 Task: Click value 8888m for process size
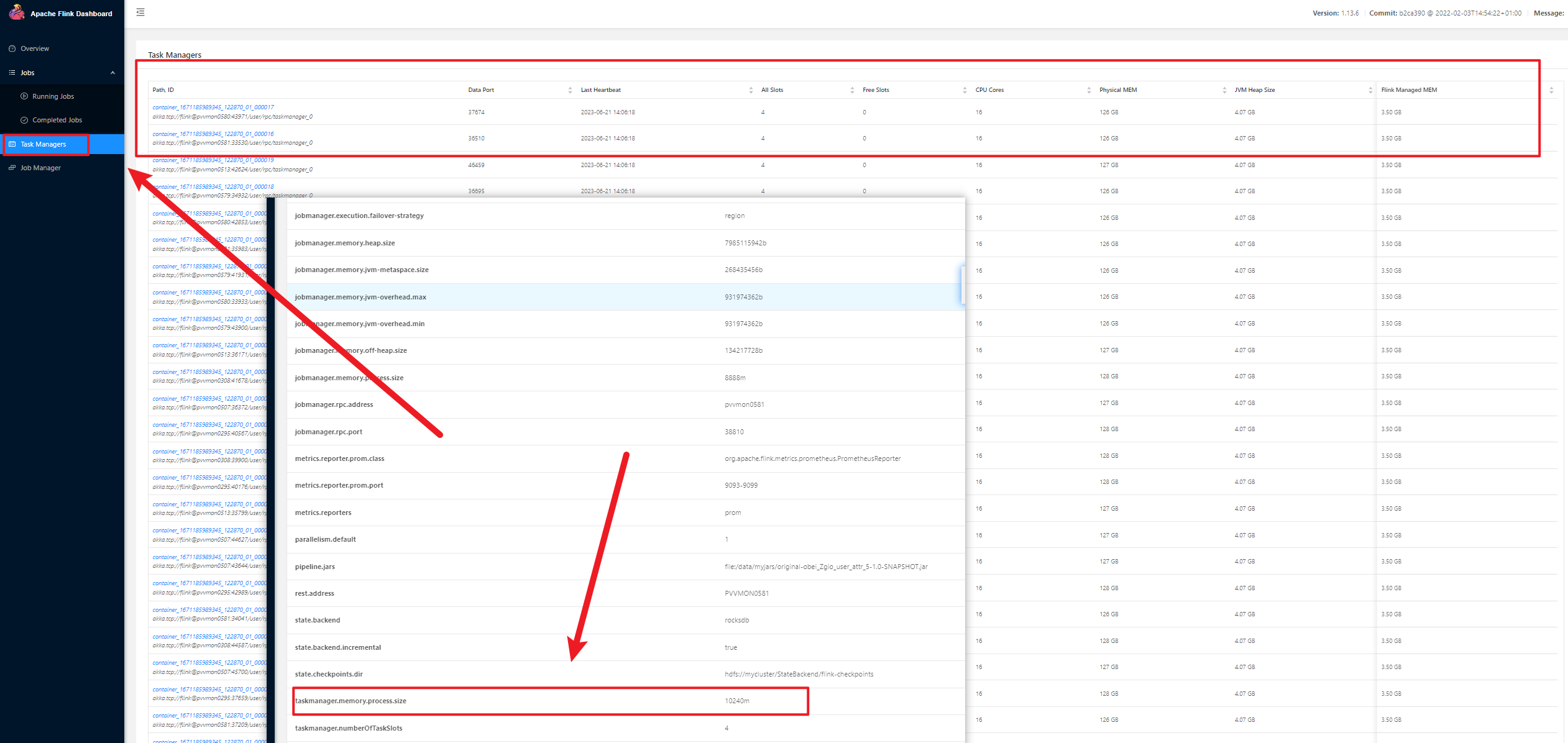coord(735,378)
